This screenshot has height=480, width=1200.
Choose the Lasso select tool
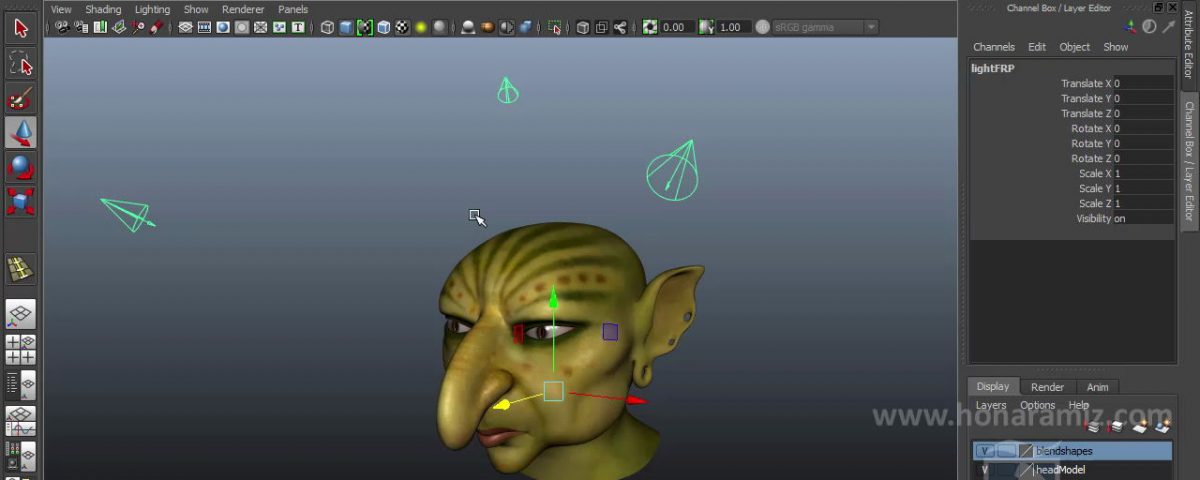pyautogui.click(x=21, y=63)
